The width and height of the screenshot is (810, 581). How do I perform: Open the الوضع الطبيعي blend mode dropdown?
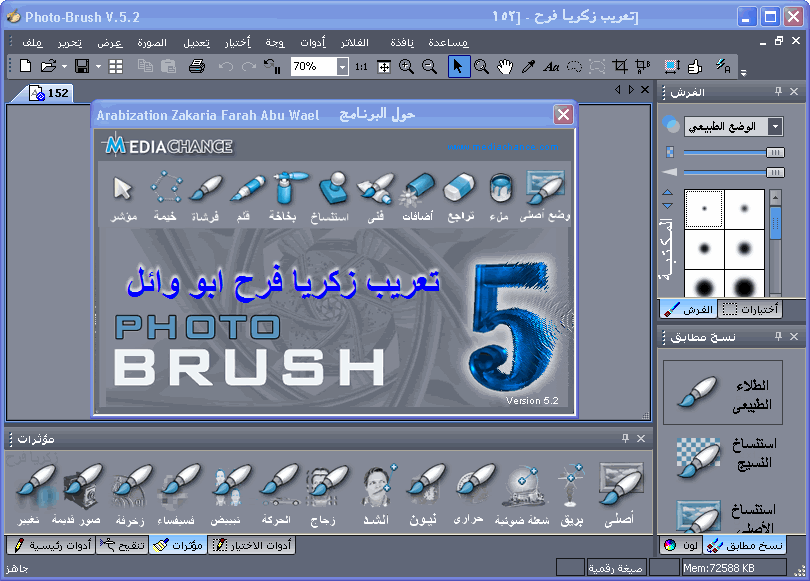(x=775, y=127)
